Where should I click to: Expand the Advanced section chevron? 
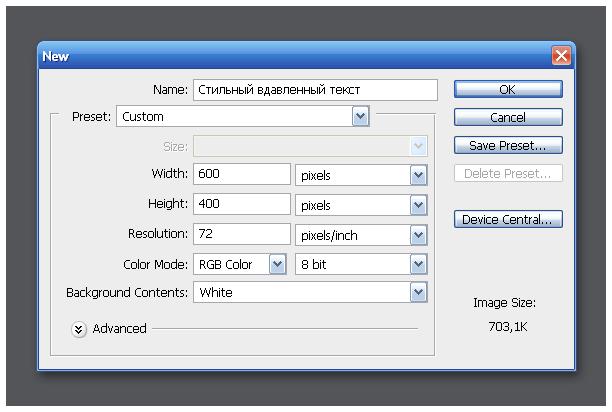point(79,329)
